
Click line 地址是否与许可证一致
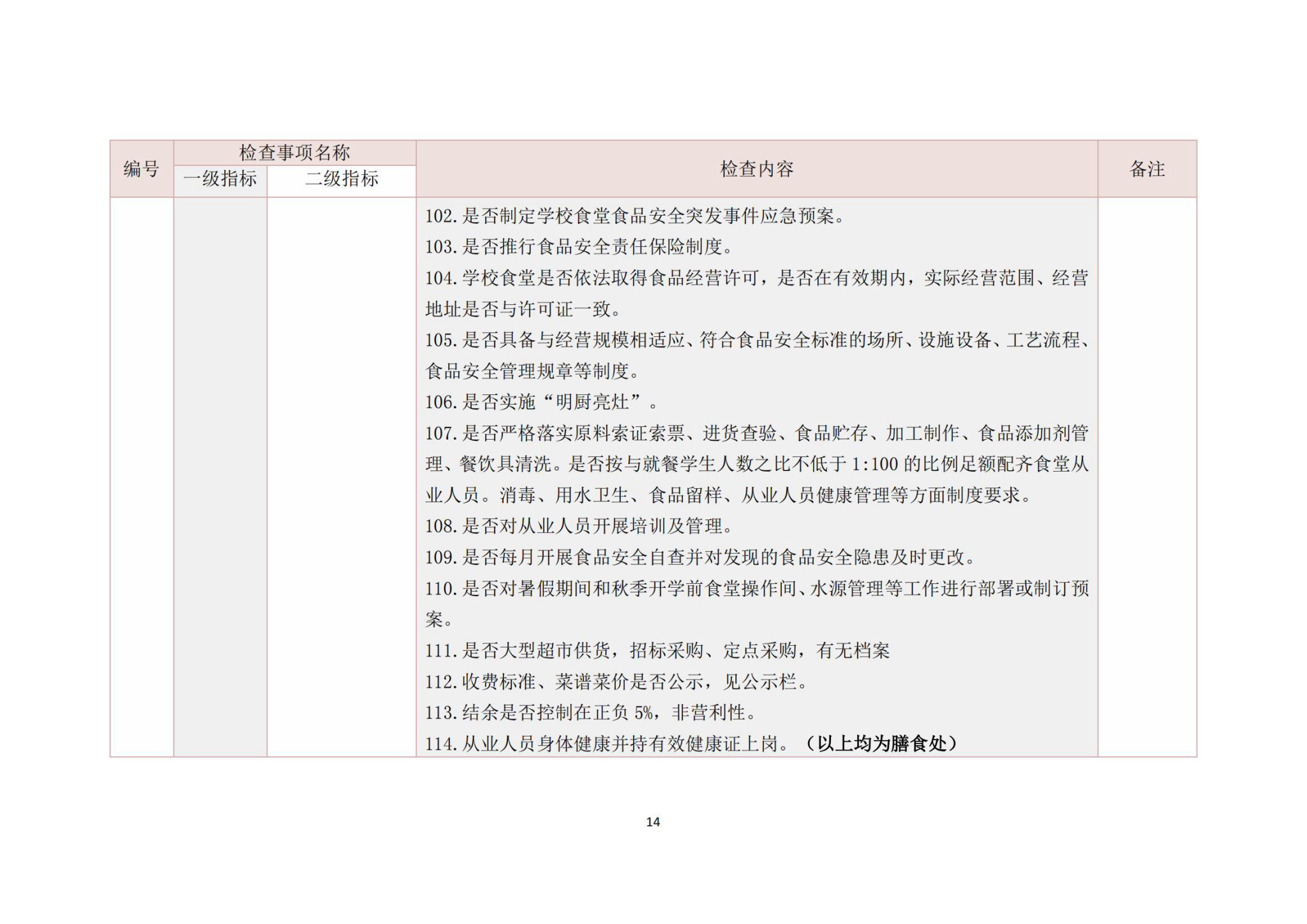[x=524, y=309]
